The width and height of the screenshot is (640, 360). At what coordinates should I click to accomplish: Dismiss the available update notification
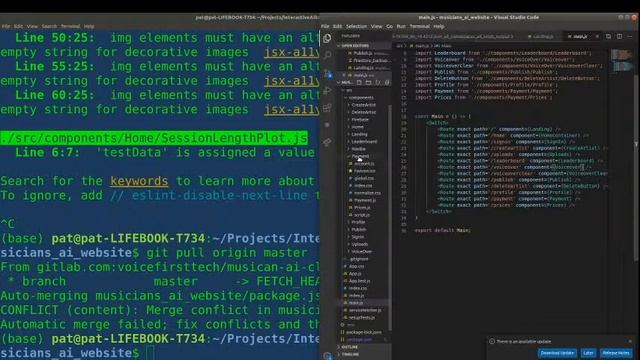630,341
